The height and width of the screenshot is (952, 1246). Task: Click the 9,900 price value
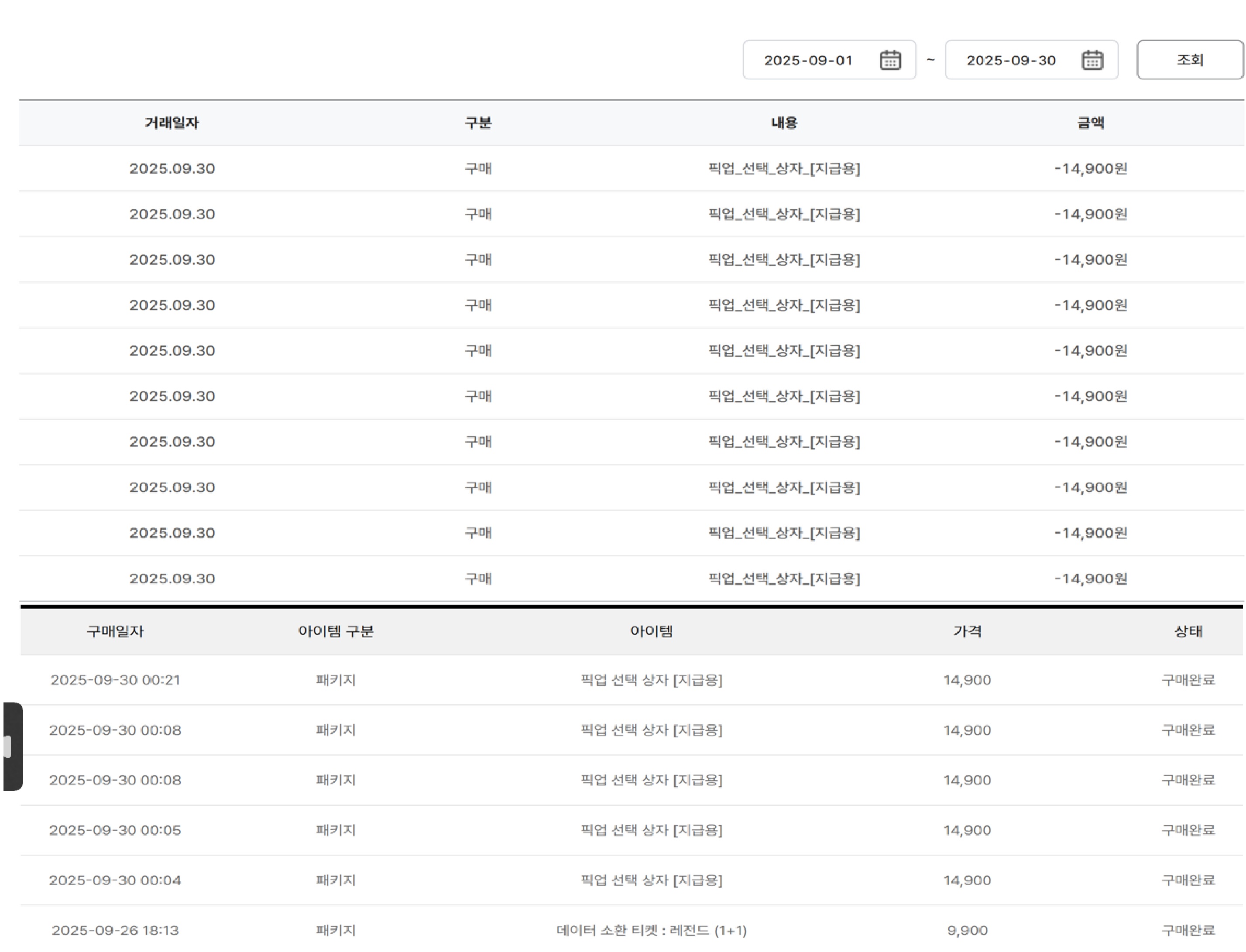967,931
